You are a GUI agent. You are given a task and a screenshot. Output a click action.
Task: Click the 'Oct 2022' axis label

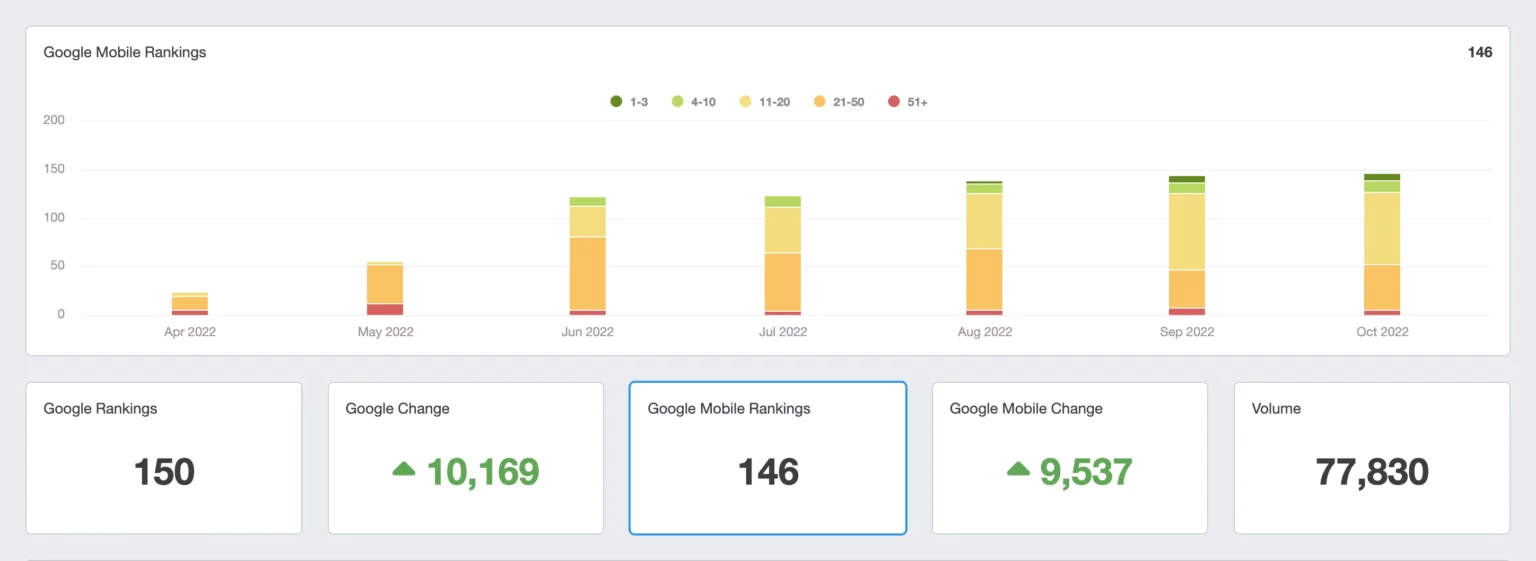(1382, 332)
